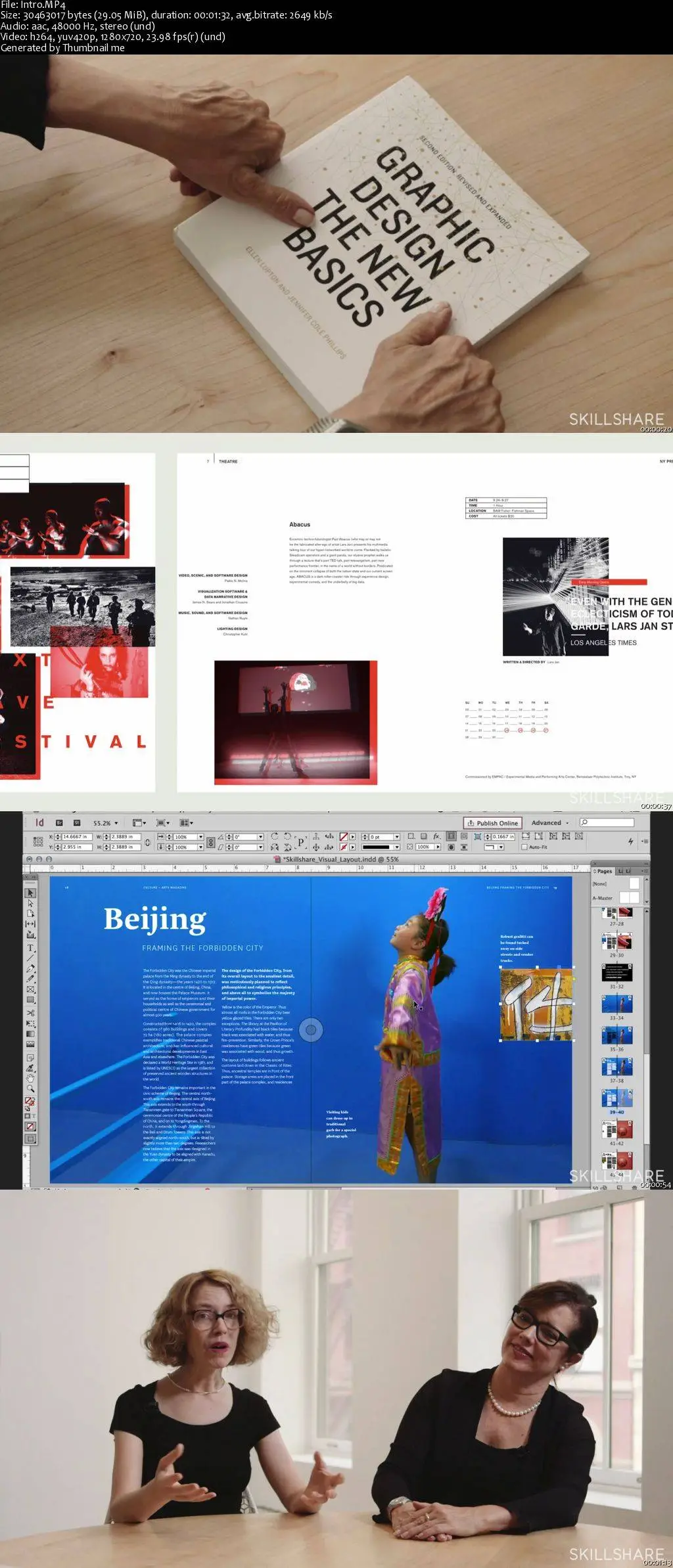673x1568 pixels.
Task: Select the Gap tool
Action: click(30, 924)
